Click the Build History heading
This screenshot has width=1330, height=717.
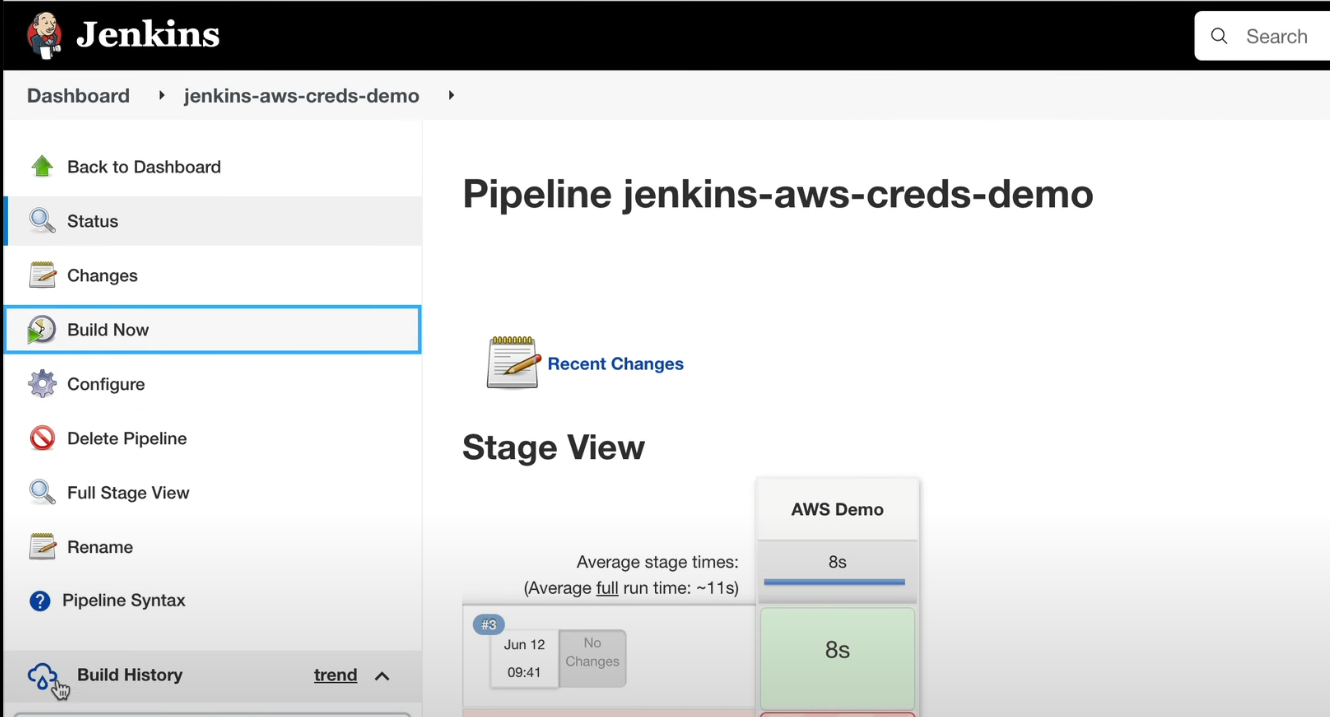[x=130, y=675]
